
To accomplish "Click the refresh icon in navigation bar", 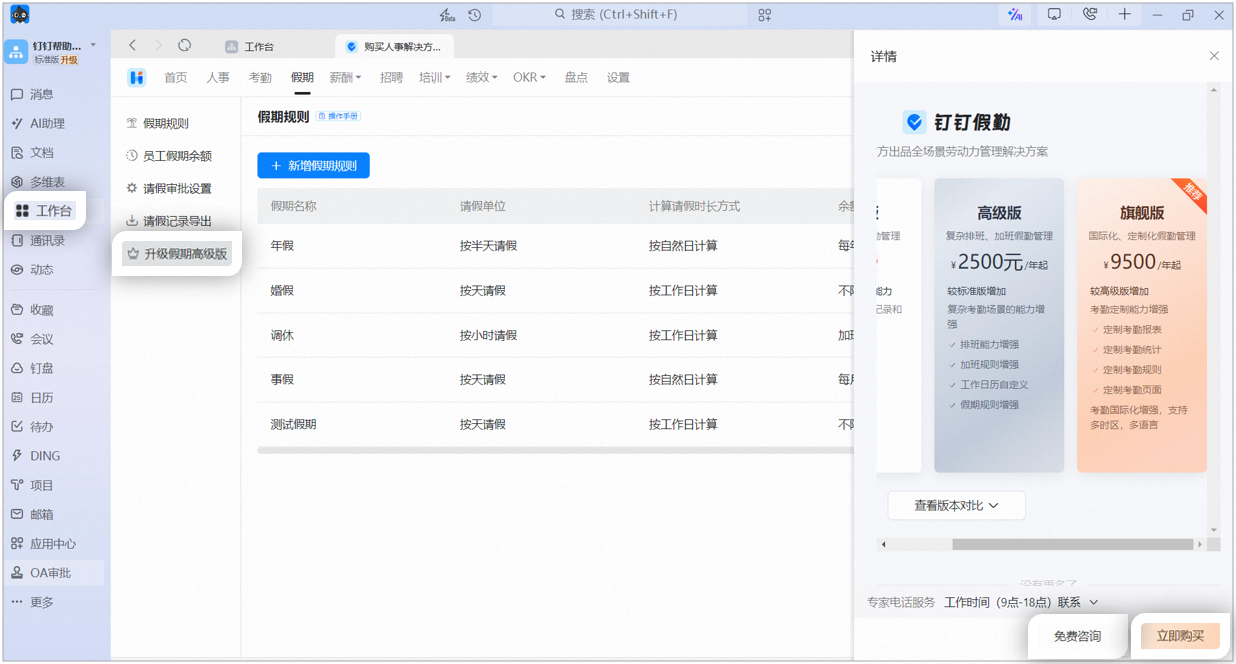I will (185, 45).
